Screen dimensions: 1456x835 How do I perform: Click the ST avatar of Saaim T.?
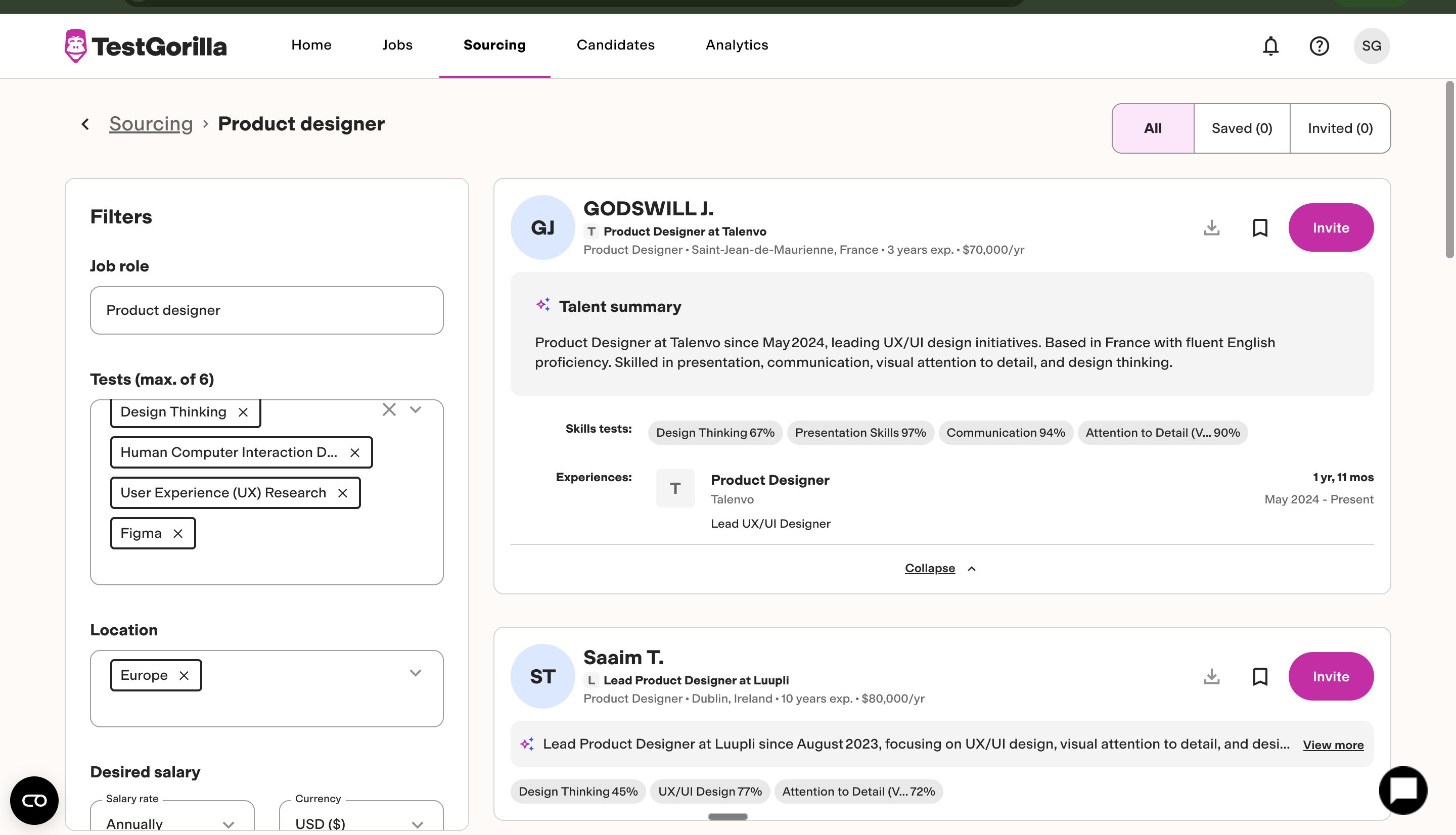[542, 677]
